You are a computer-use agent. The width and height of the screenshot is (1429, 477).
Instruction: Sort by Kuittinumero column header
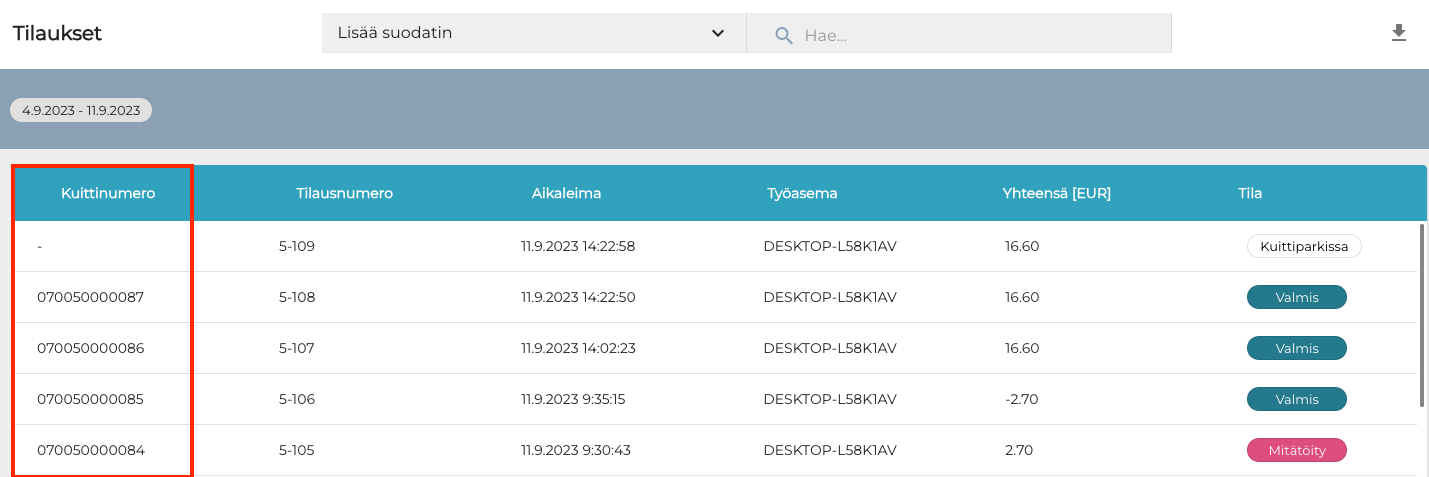(x=108, y=193)
